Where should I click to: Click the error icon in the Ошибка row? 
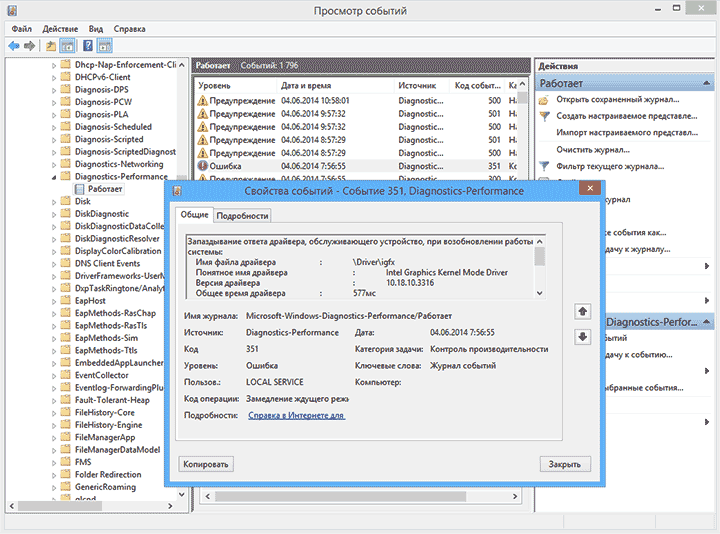click(x=202, y=166)
